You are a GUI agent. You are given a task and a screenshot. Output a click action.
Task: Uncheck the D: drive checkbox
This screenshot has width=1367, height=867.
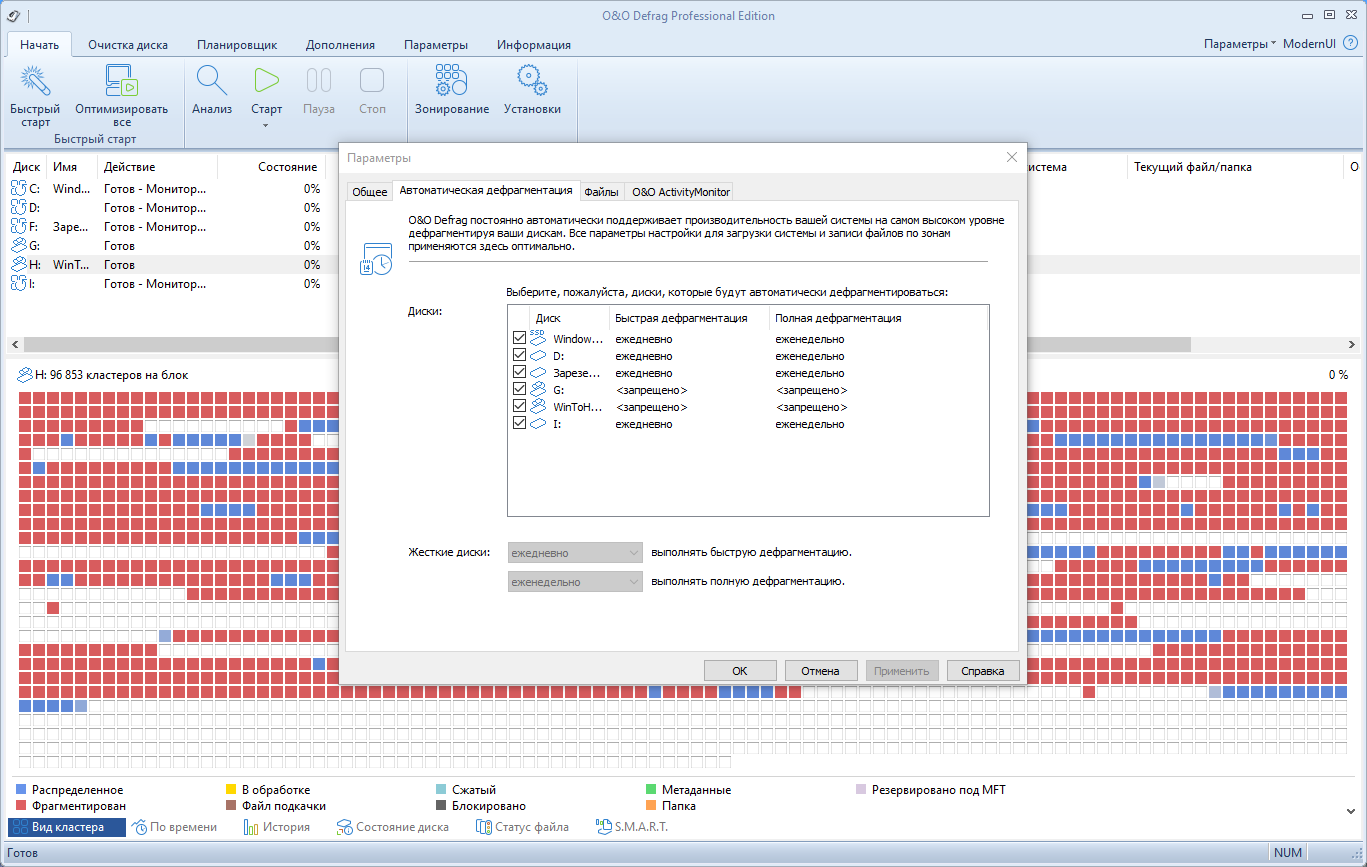click(x=519, y=356)
